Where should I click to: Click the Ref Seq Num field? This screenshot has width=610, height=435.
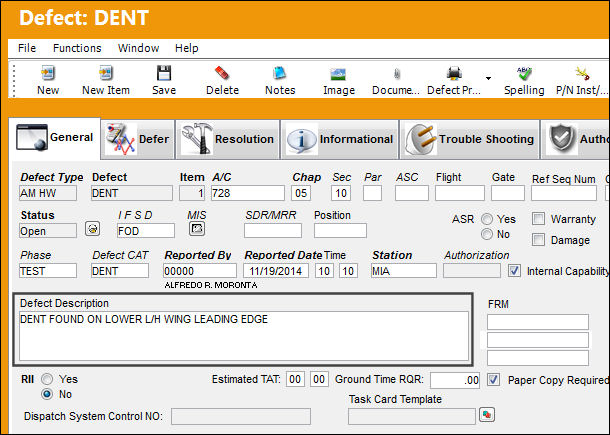click(564, 193)
